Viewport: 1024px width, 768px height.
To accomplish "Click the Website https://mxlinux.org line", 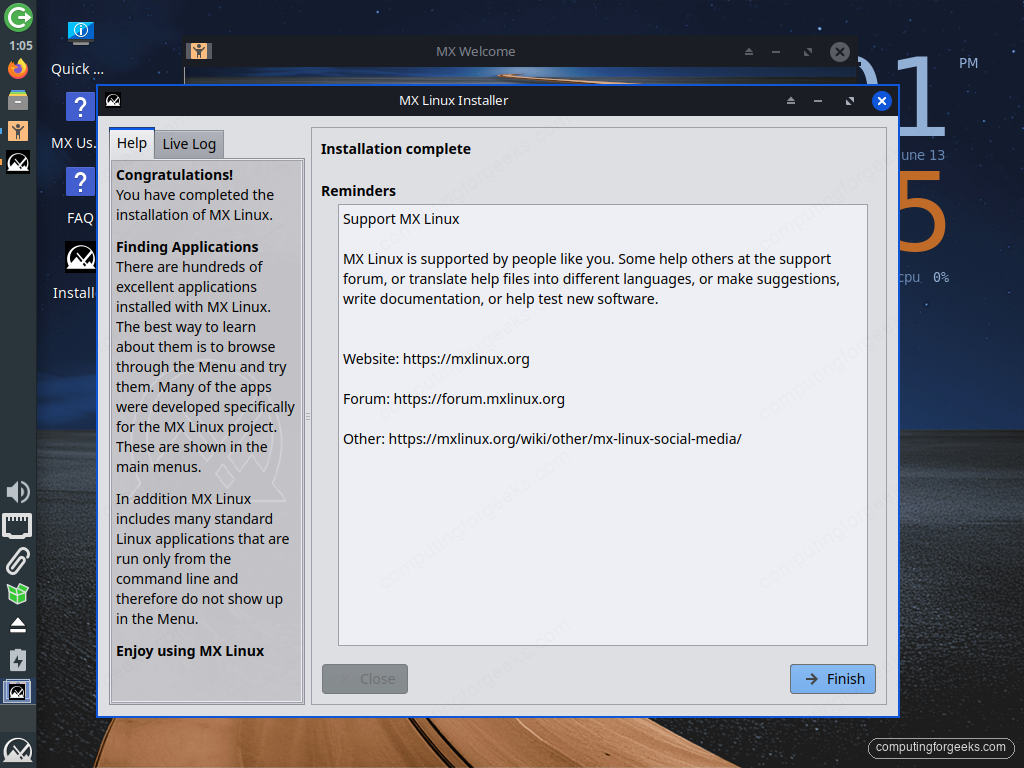I will pos(436,359).
